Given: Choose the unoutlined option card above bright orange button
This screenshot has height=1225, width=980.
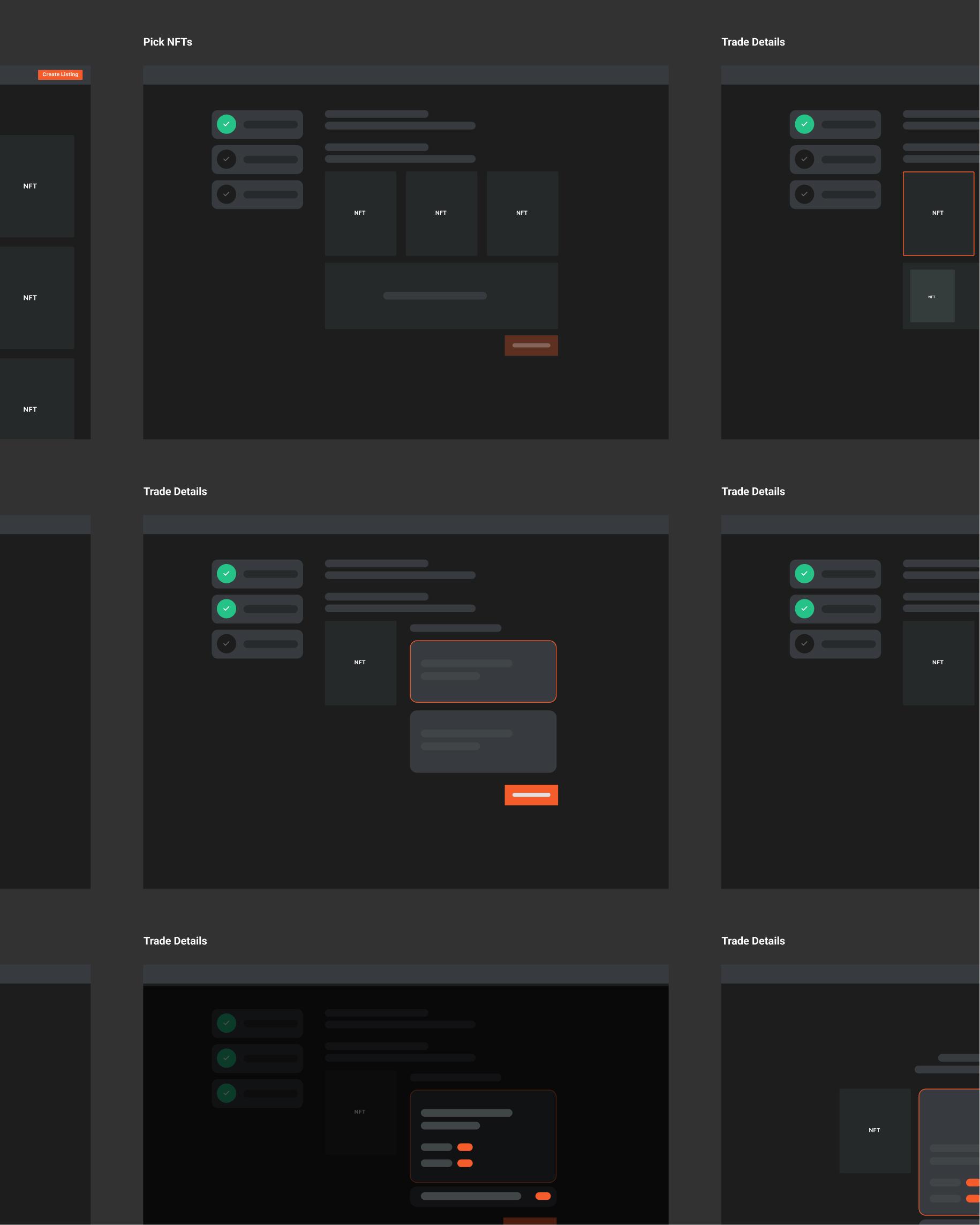Looking at the screenshot, I should pos(483,741).
